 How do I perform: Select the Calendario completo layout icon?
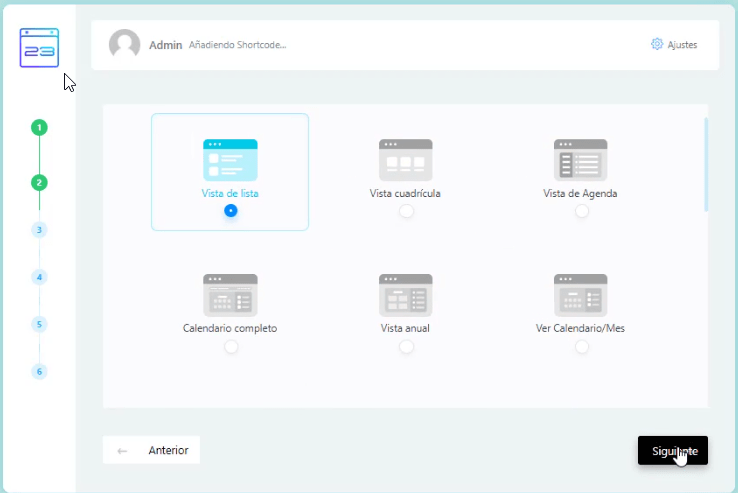pyautogui.click(x=230, y=295)
